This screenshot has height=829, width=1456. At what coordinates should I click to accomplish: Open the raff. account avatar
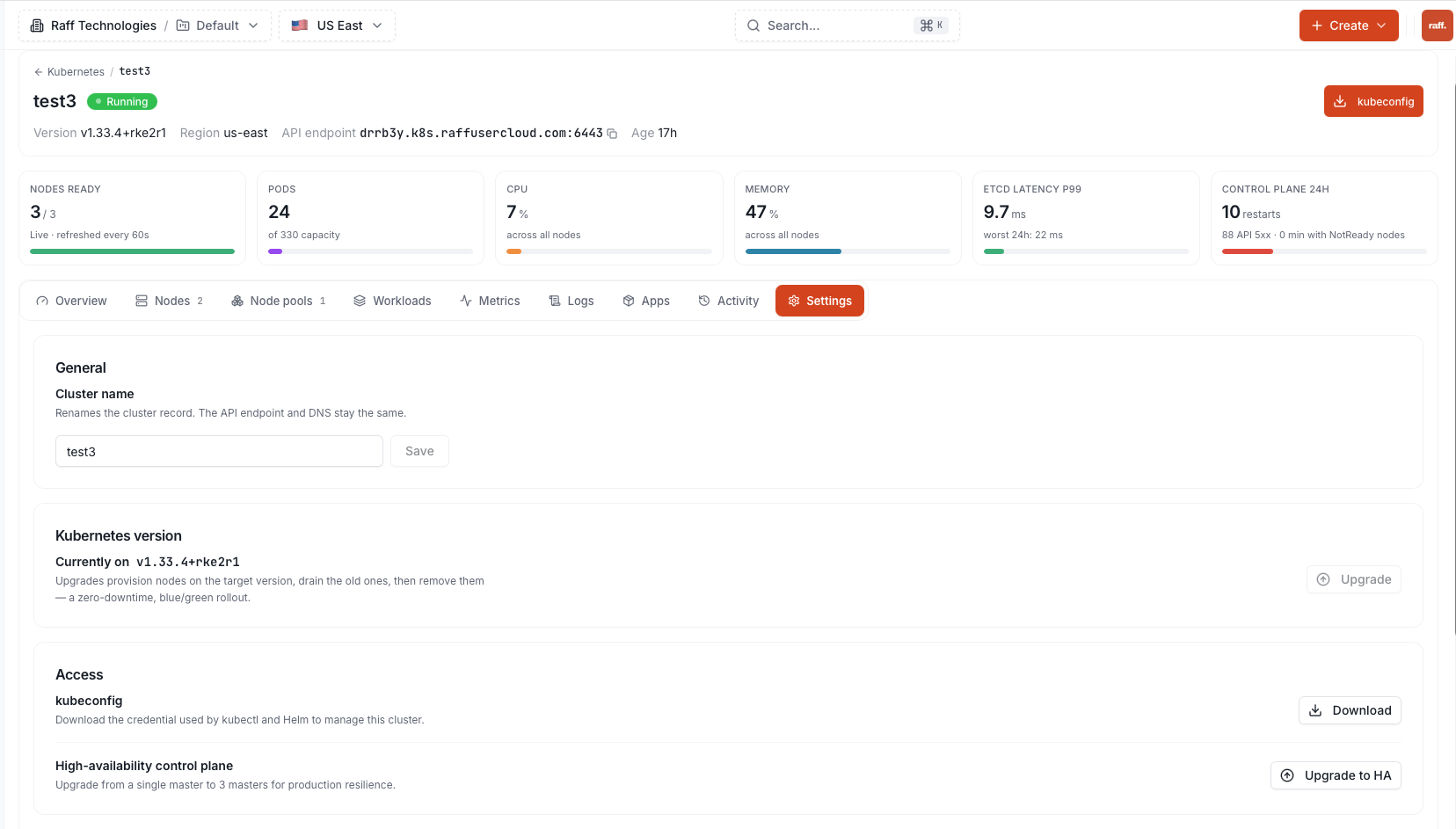point(1437,25)
